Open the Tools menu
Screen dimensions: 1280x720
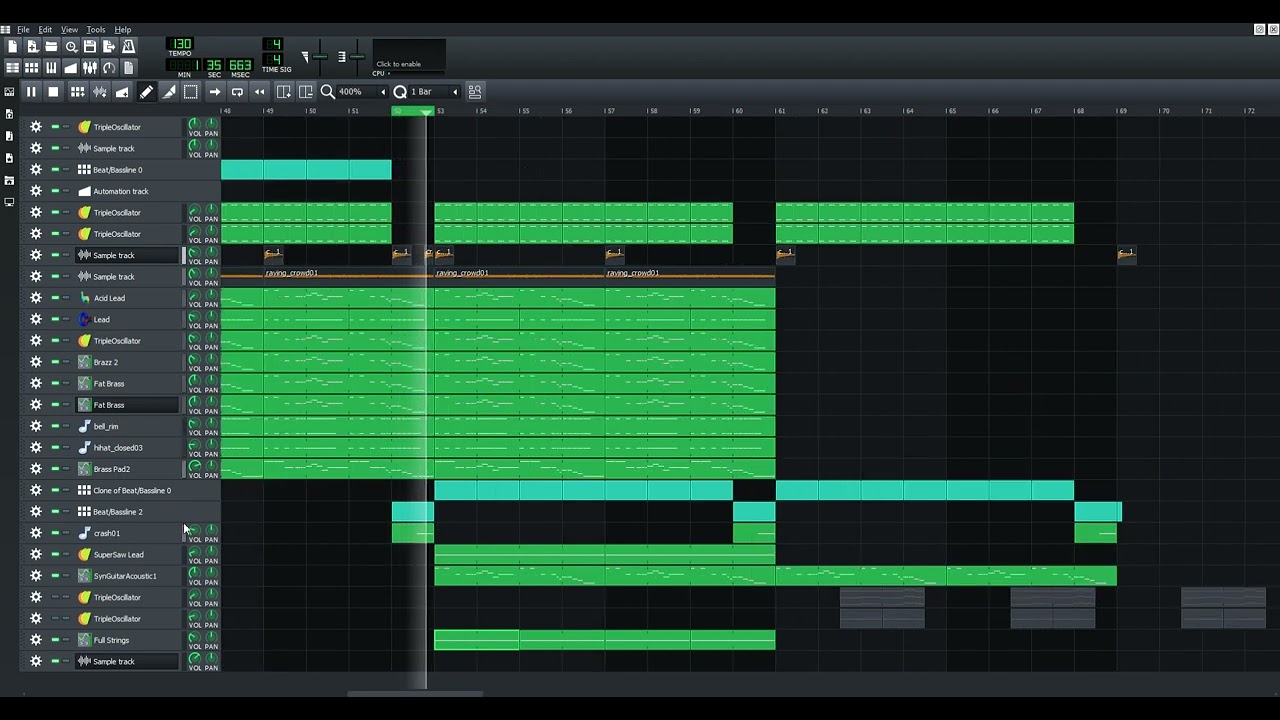pos(96,30)
